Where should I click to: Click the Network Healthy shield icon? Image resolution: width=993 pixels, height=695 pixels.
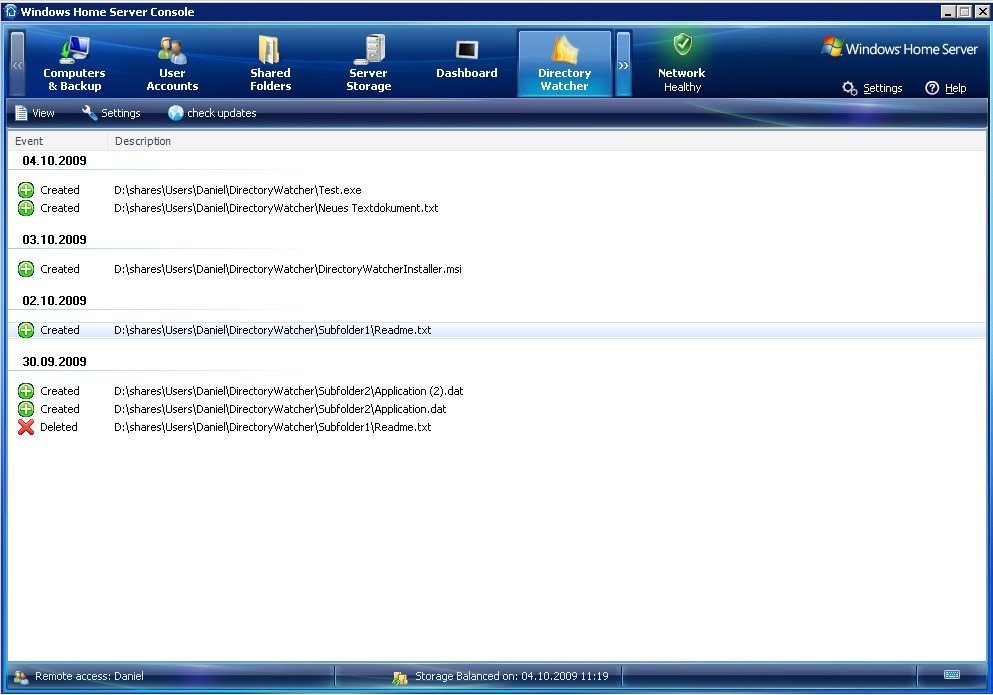683,45
